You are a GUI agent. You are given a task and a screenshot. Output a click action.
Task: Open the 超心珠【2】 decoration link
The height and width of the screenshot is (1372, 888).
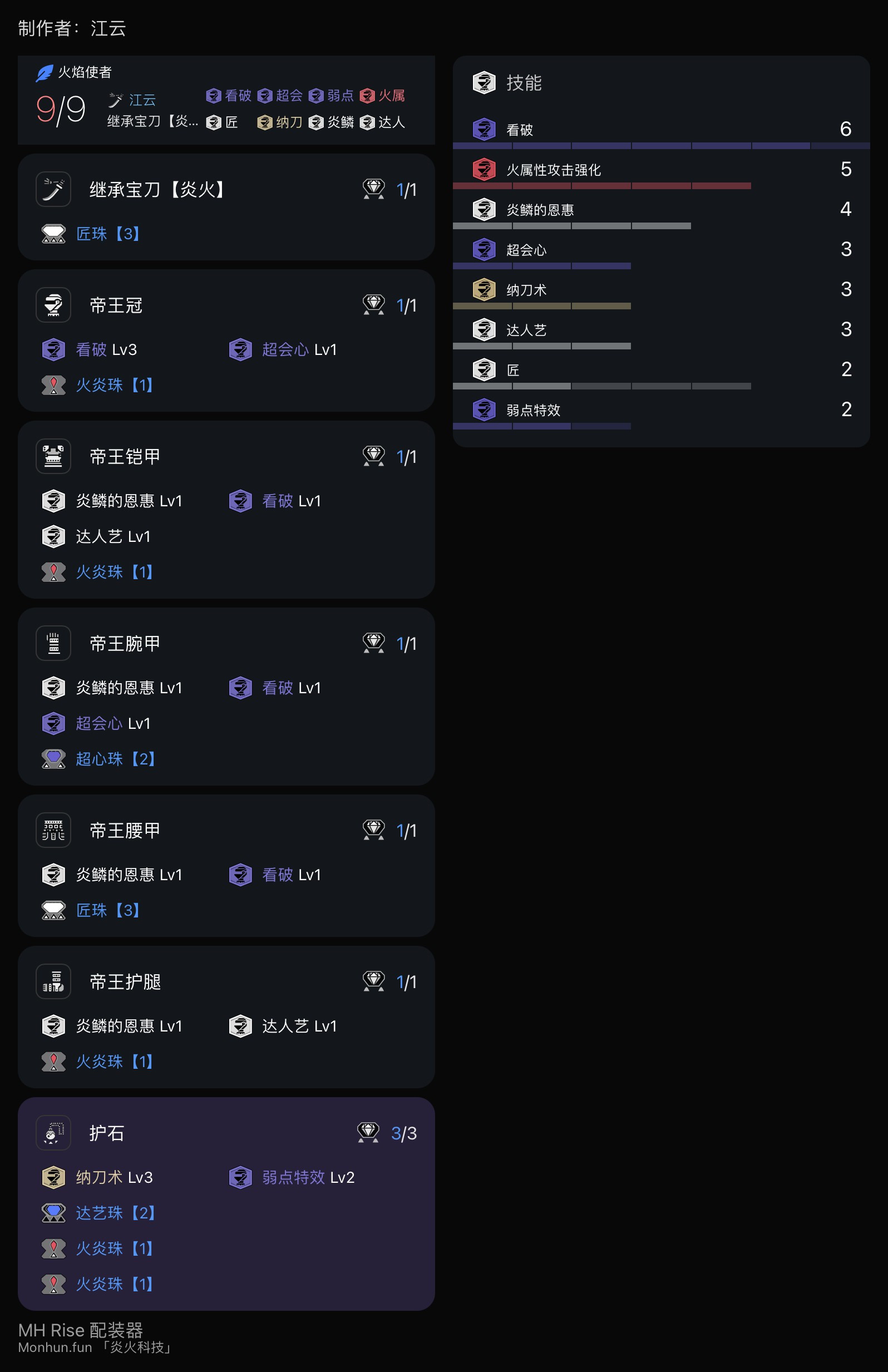[116, 759]
